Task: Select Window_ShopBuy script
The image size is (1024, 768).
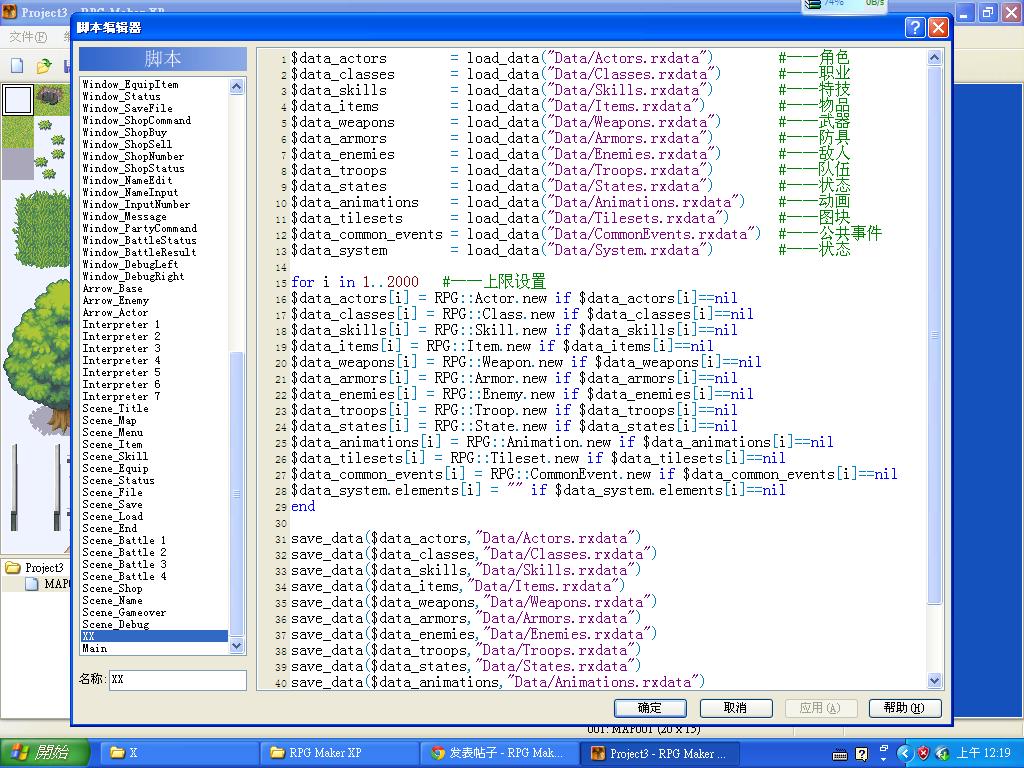Action: point(125,132)
